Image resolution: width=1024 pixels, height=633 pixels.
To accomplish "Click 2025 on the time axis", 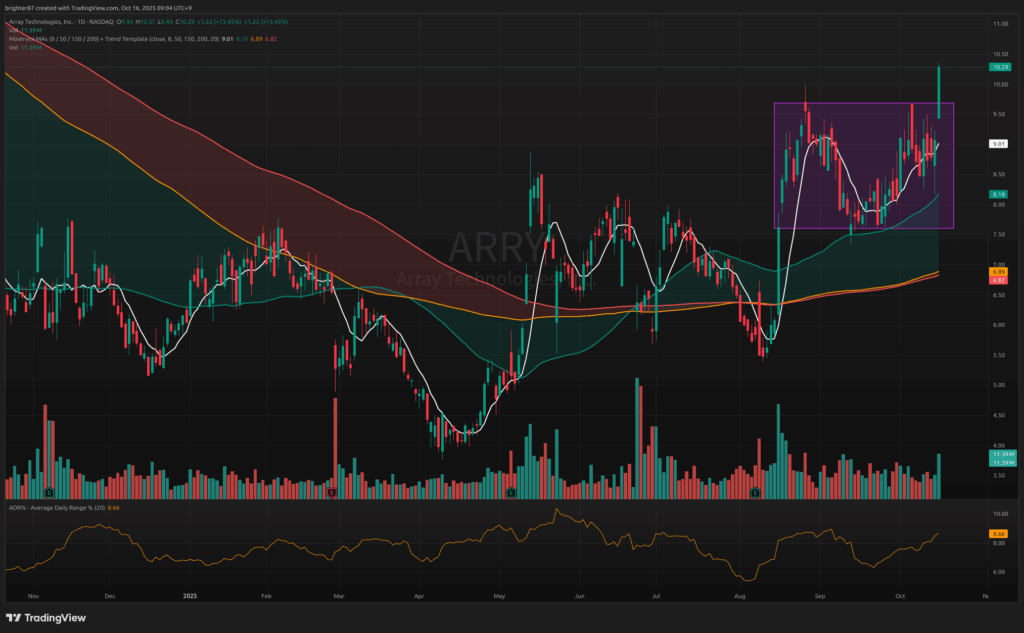I will 193,595.
